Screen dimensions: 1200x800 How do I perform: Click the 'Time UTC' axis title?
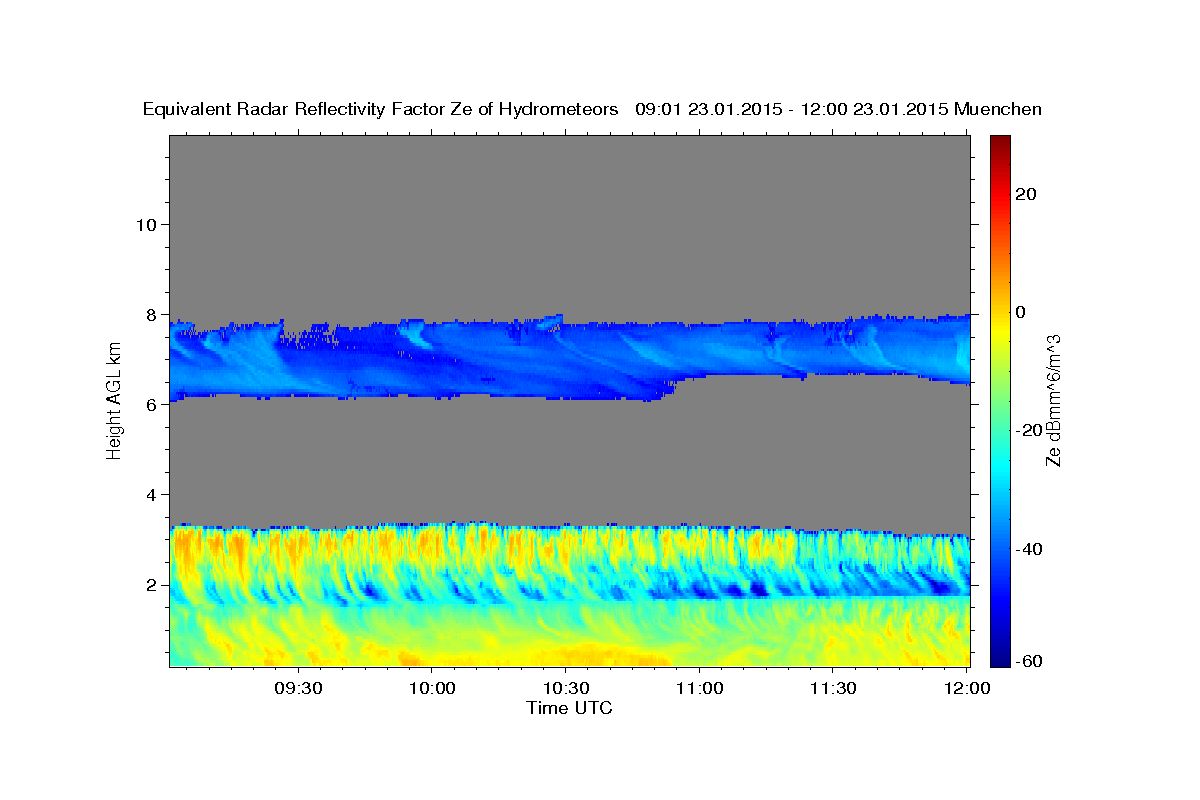[x=569, y=708]
